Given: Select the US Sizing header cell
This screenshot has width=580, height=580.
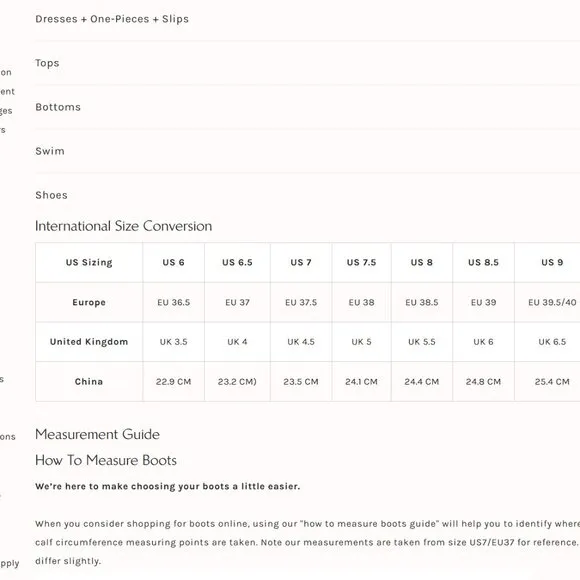Looking at the screenshot, I should pyautogui.click(x=89, y=262).
